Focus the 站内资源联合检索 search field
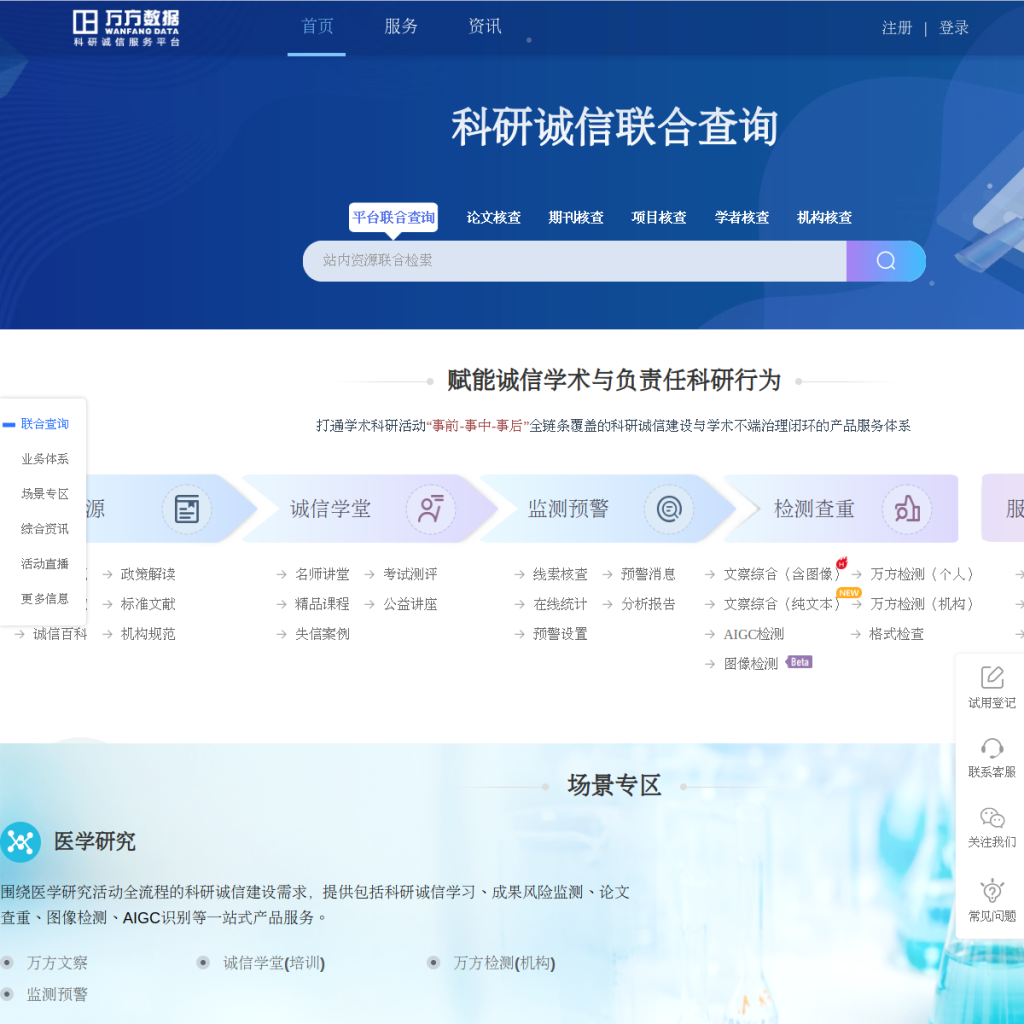The image size is (1024, 1024). 575,261
